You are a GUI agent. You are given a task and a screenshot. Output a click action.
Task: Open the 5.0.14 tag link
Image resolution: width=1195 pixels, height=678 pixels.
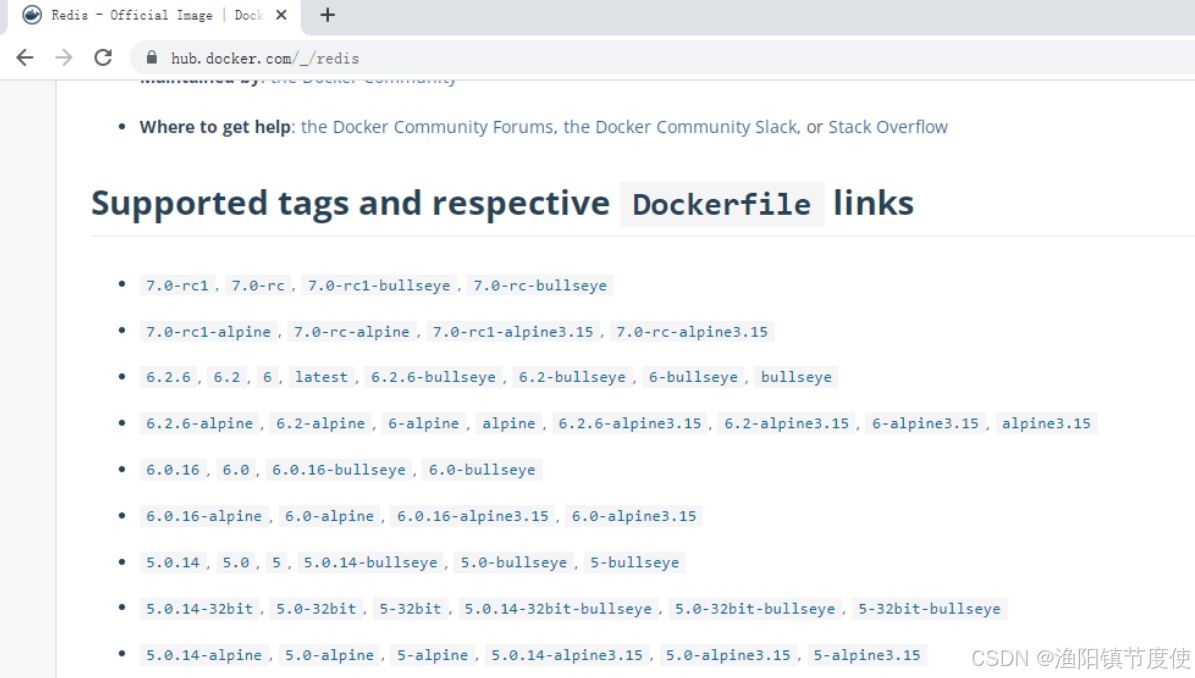point(172,563)
